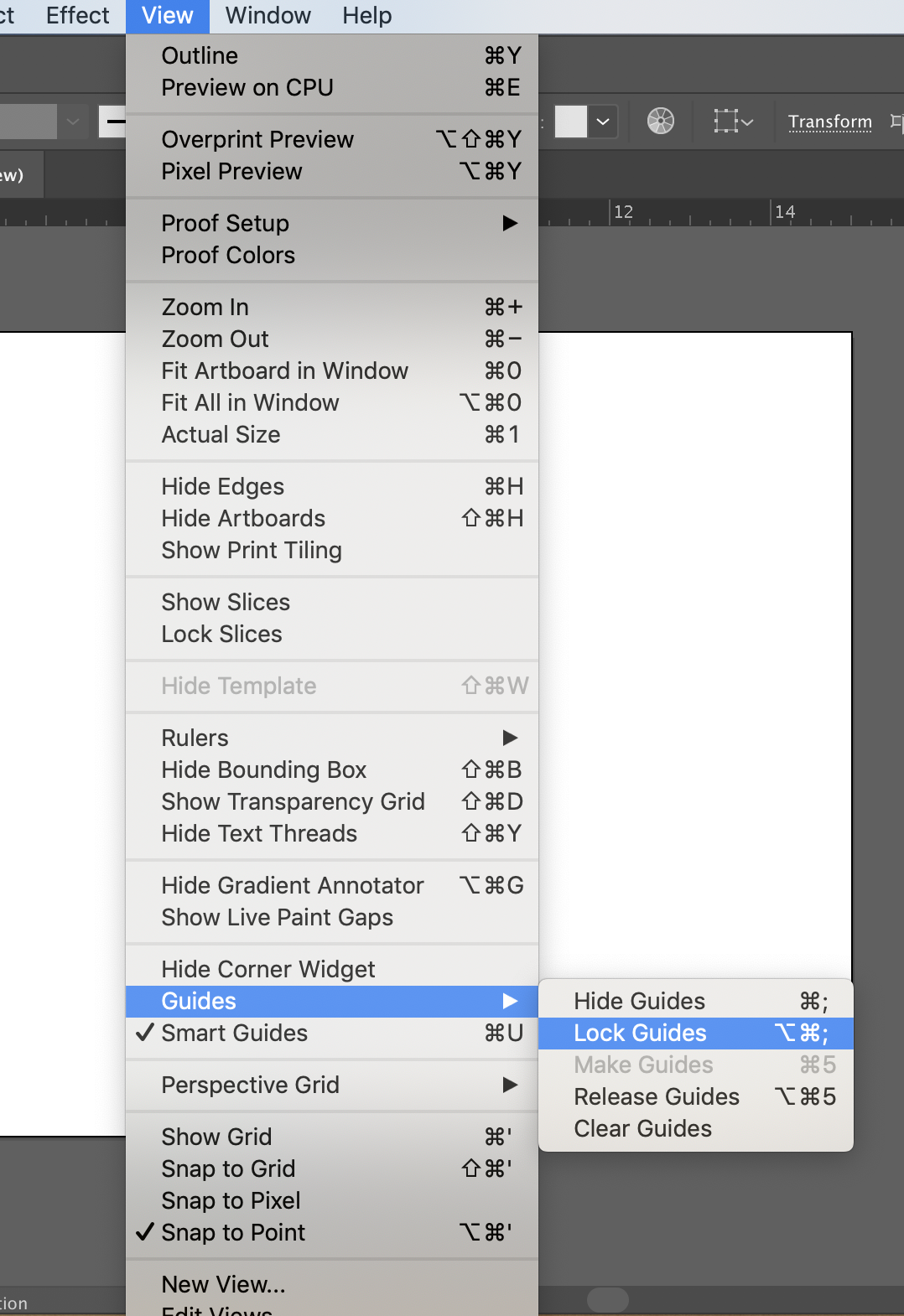Choose Lock Guides from the Guides submenu
904x1316 pixels.
[641, 1033]
